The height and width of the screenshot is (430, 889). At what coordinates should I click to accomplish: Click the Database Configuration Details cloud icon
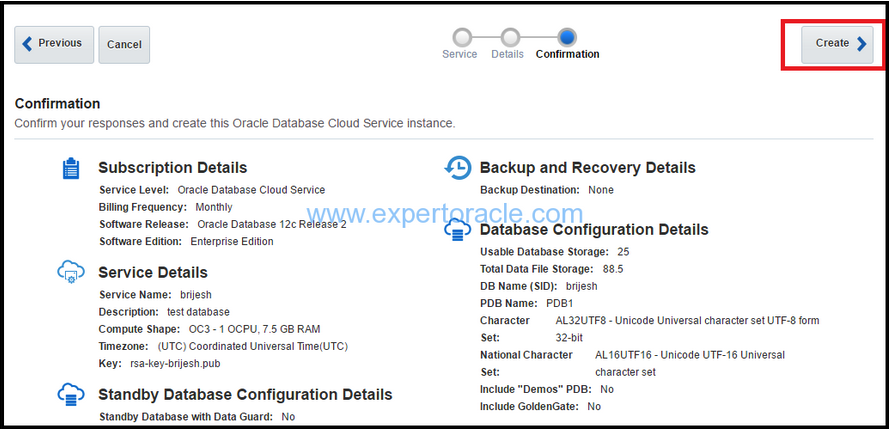click(x=458, y=230)
